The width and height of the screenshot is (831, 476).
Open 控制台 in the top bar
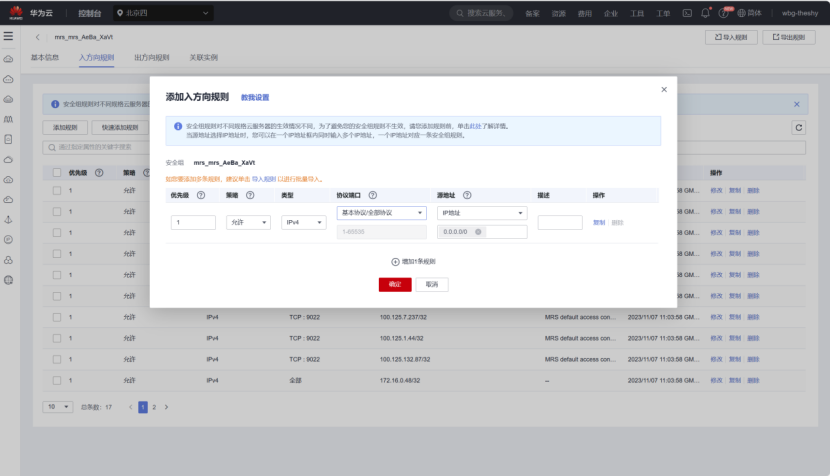click(90, 13)
